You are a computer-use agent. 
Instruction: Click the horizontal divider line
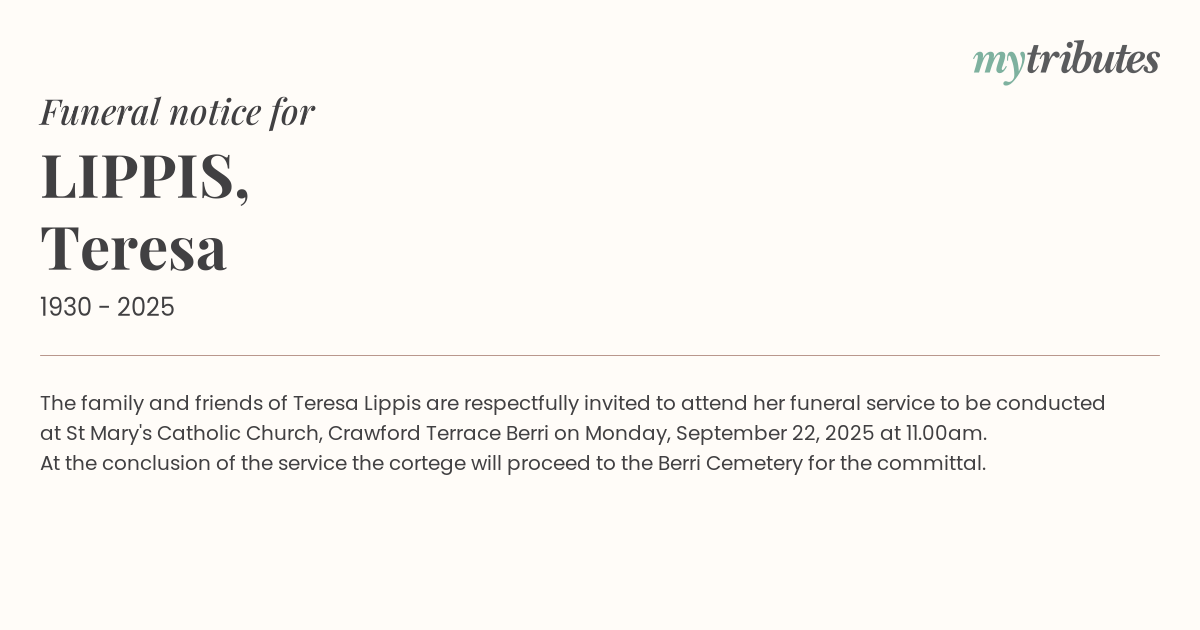[x=600, y=355]
